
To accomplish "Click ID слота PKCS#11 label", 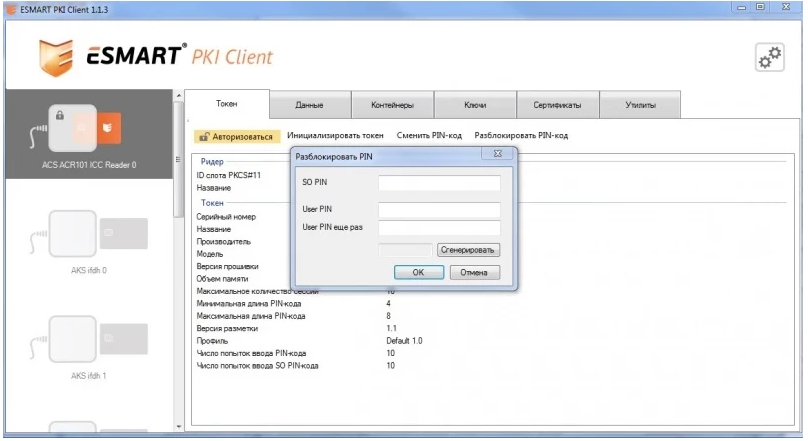I will pos(228,175).
